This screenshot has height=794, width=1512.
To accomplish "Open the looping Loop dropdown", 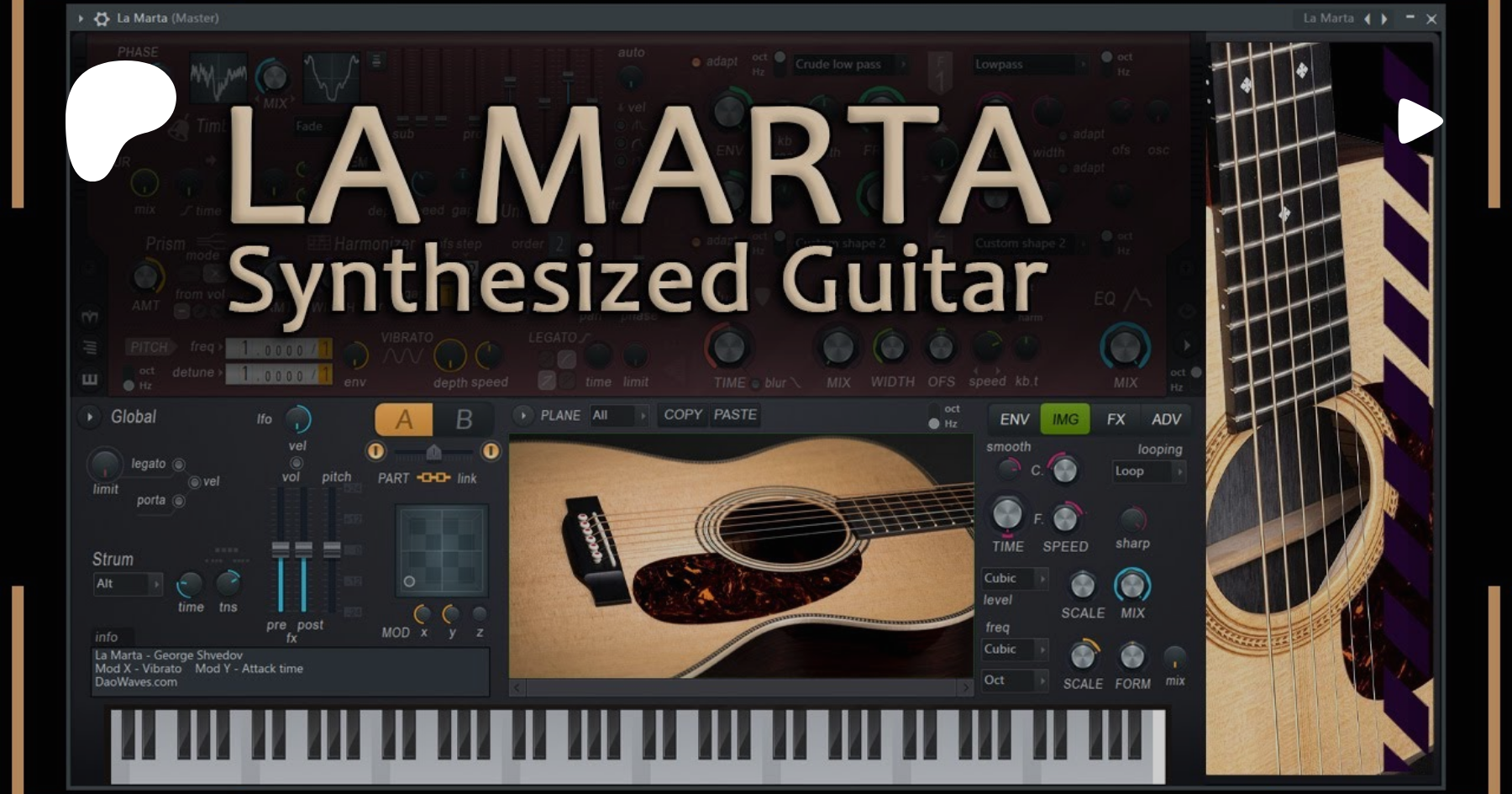I will pos(1148,471).
